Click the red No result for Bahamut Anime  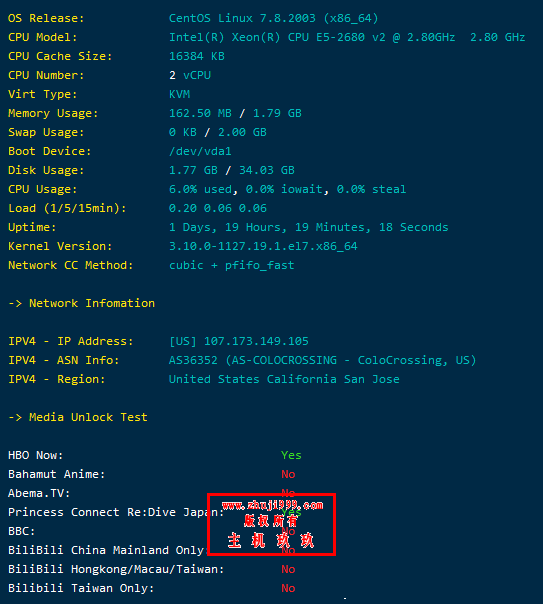[288, 474]
